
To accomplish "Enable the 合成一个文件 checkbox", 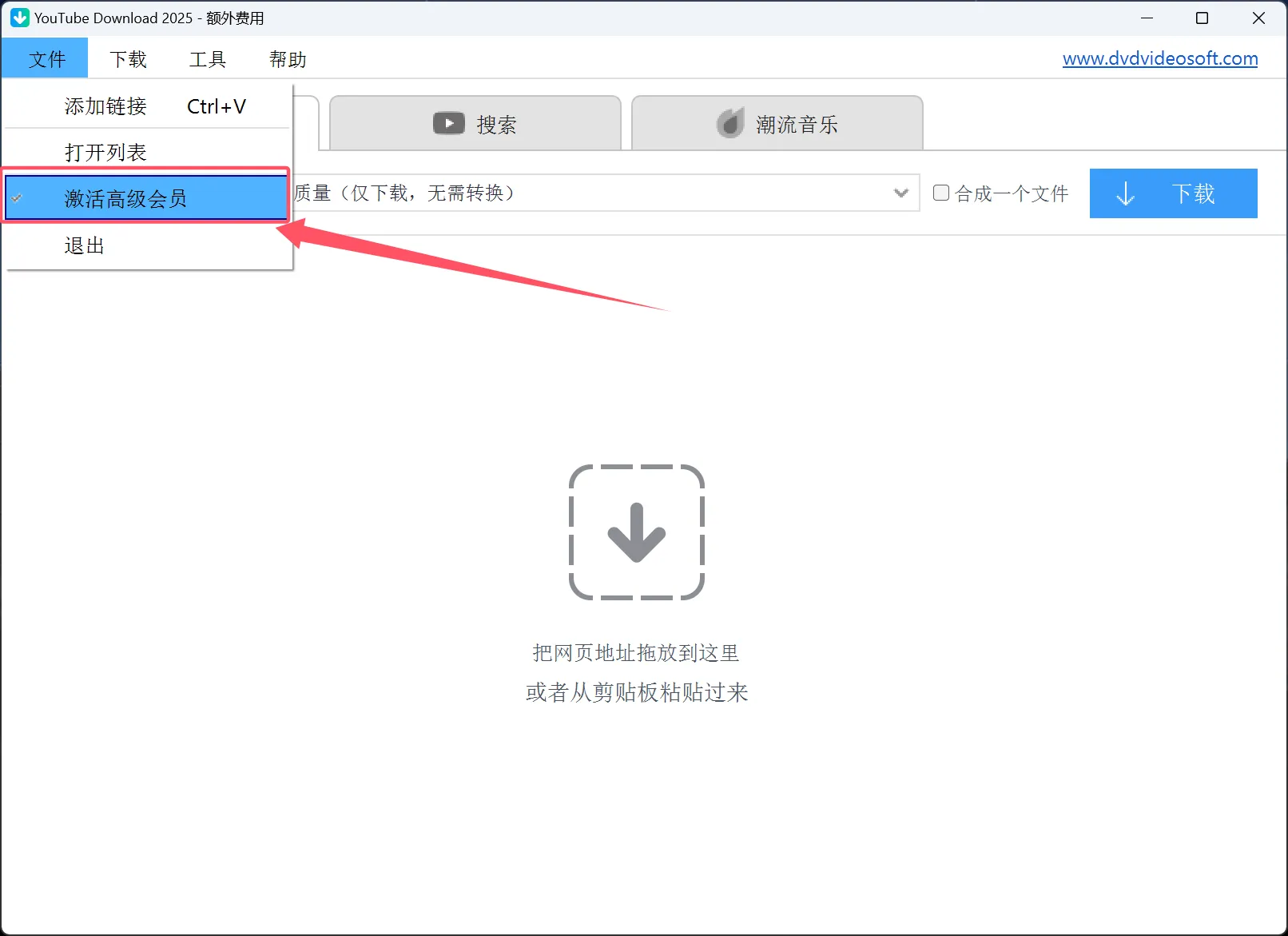I will click(x=941, y=193).
